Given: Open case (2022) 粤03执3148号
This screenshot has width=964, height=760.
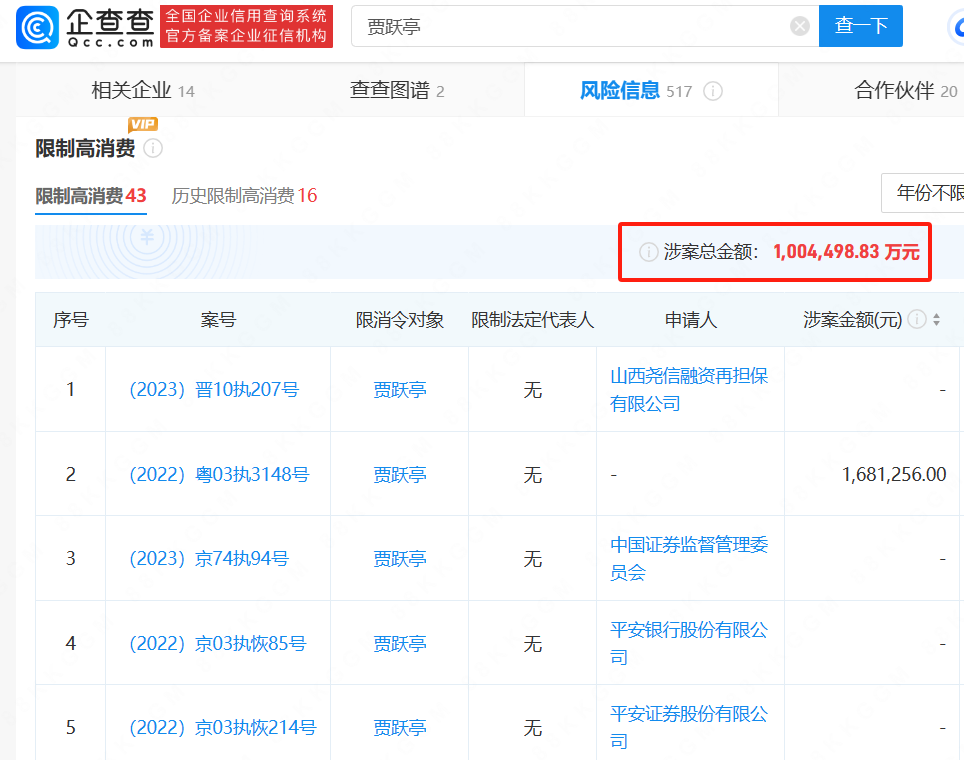Looking at the screenshot, I should (x=219, y=475).
